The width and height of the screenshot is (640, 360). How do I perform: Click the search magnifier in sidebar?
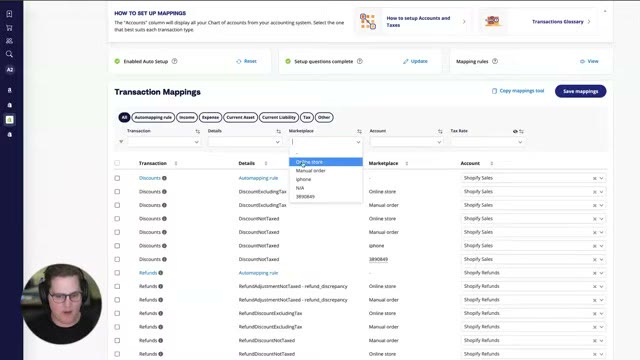(9, 54)
